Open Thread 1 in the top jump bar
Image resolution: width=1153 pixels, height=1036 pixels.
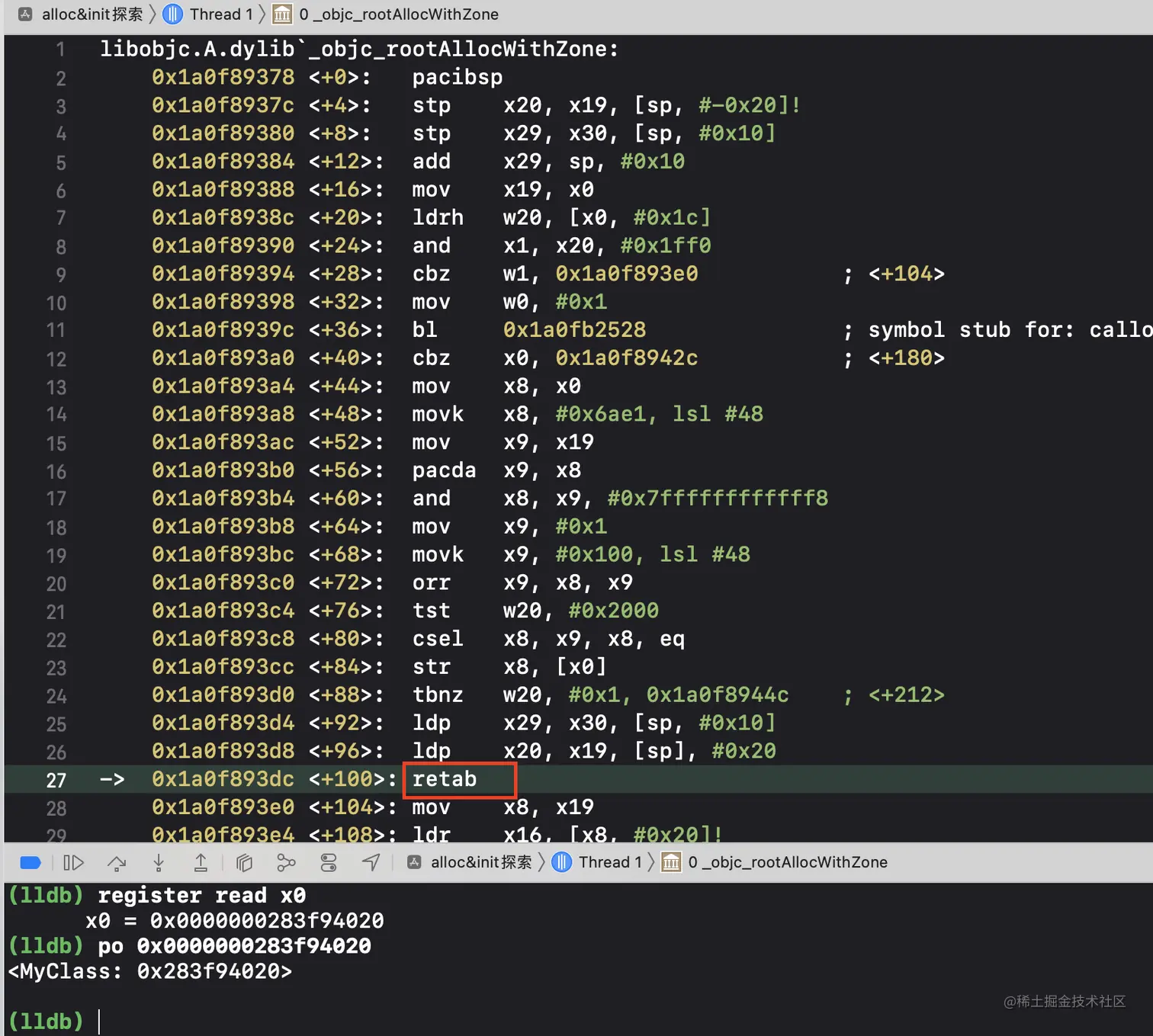221,14
